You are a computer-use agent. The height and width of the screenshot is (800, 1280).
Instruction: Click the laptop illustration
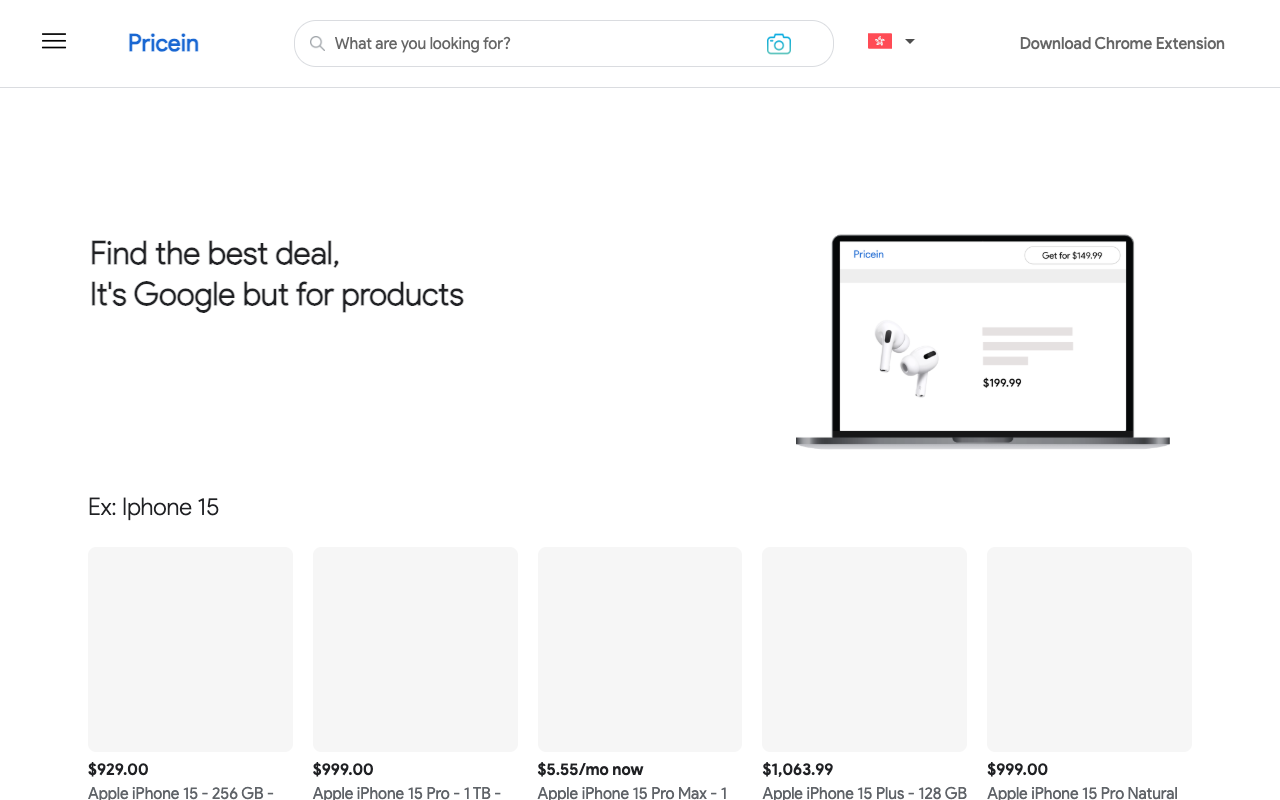tap(983, 342)
